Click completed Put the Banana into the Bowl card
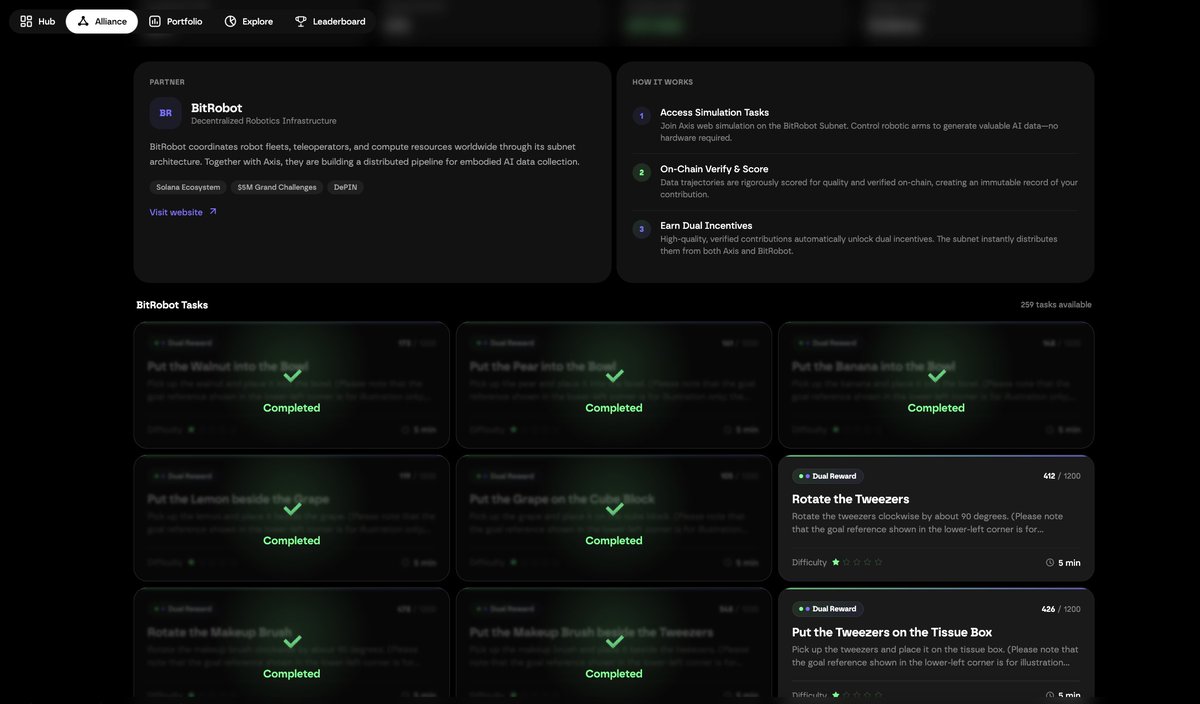This screenshot has height=704, width=1200. 936,385
